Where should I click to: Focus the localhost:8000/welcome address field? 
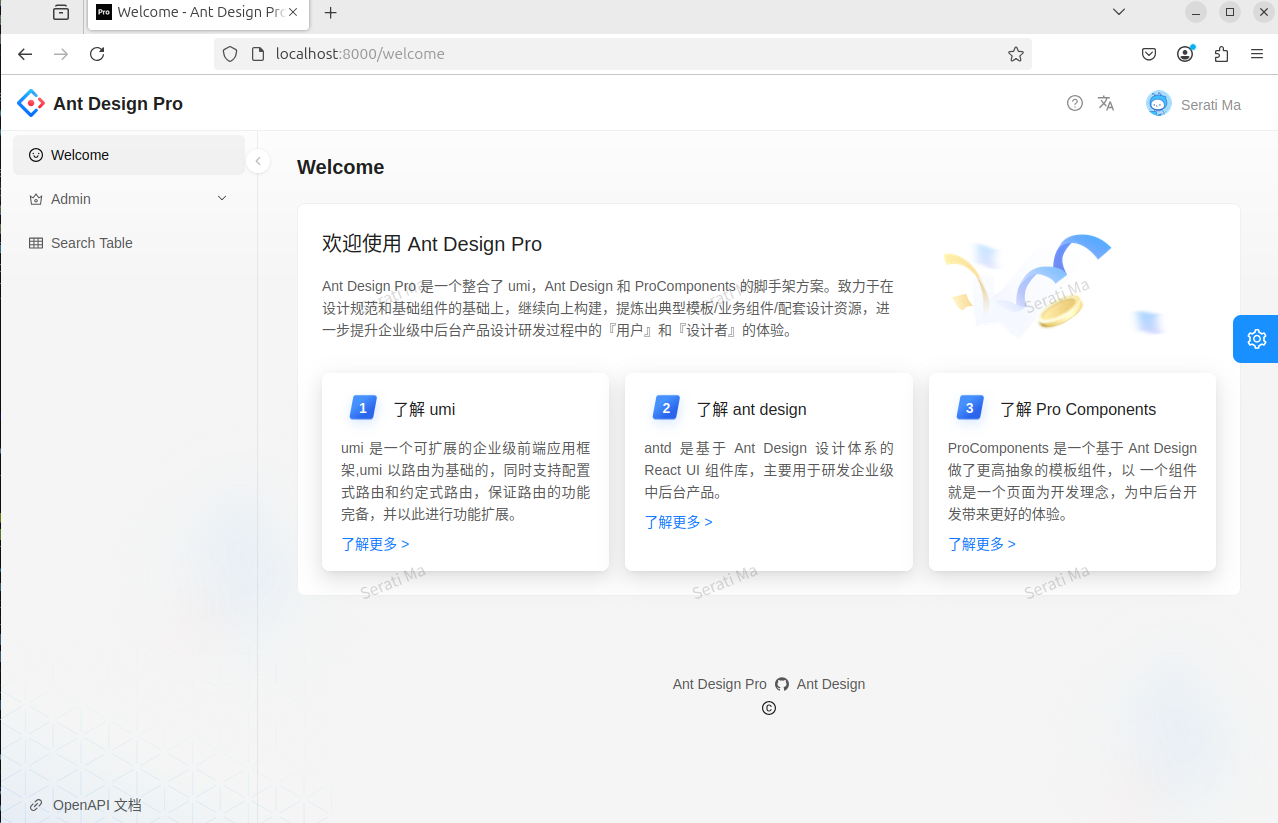(623, 54)
